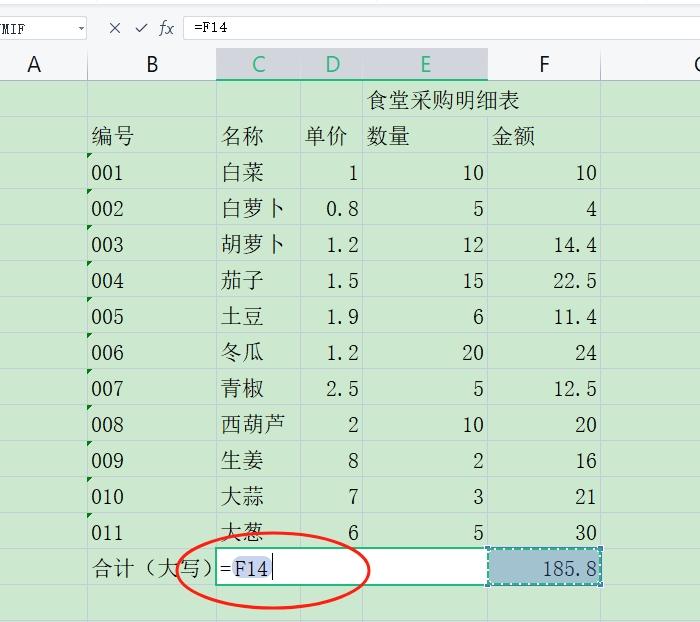The width and height of the screenshot is (700, 622).
Task: Select the quantity 20 cell for 冬瓜
Action: point(425,352)
